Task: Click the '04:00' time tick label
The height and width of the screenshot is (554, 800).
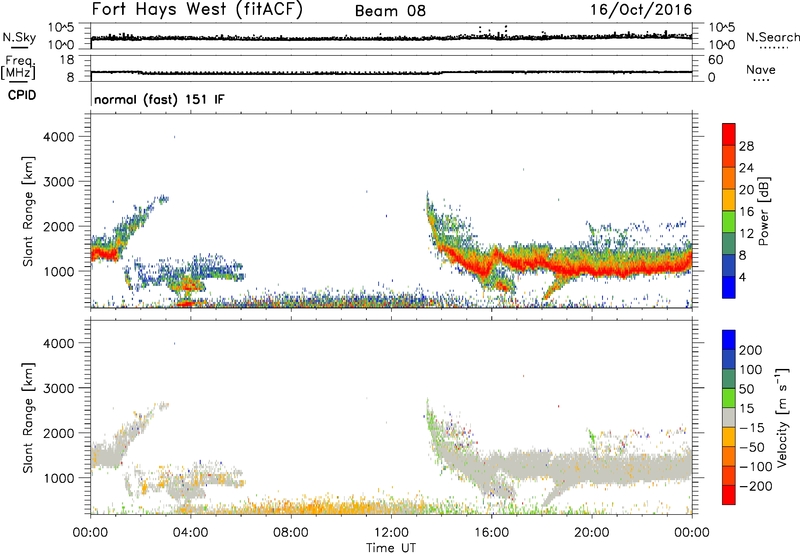Action: click(190, 533)
